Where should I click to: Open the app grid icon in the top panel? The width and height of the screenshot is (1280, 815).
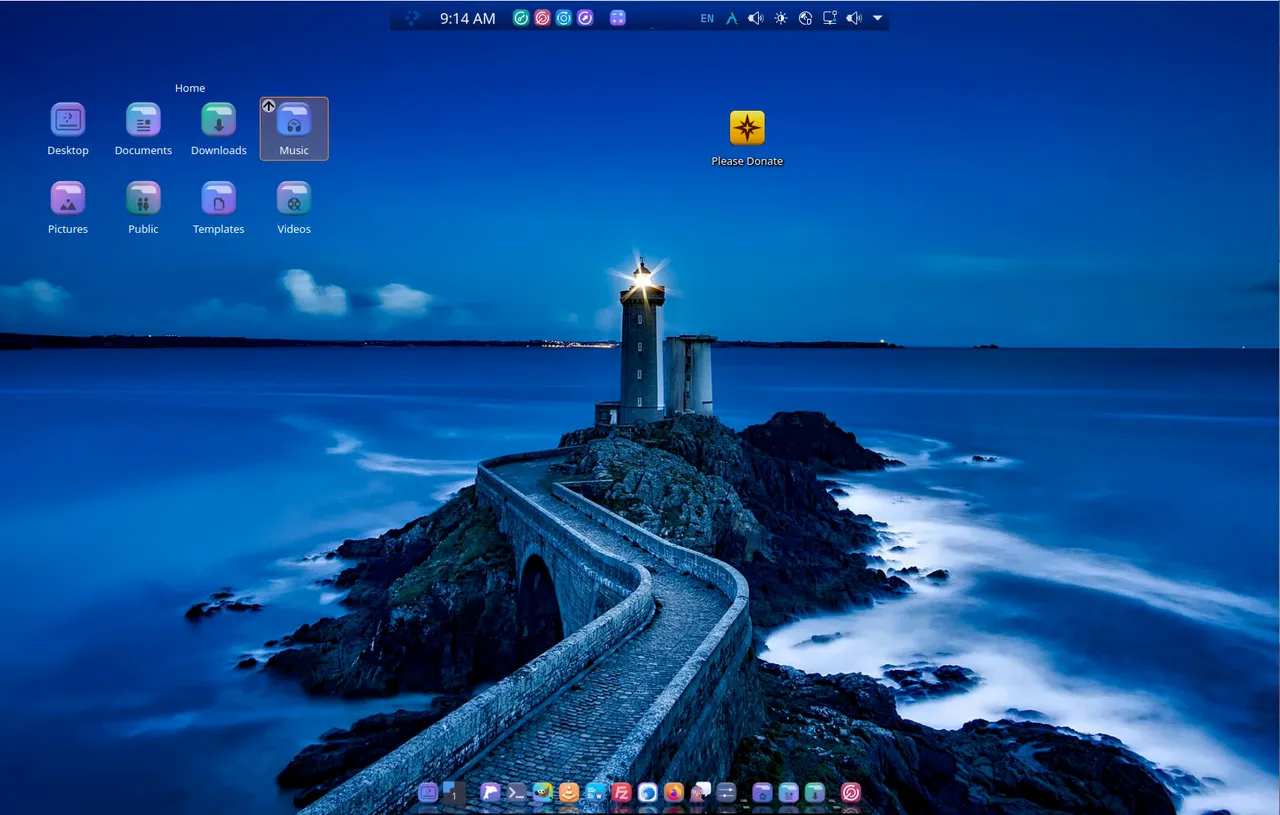617,17
